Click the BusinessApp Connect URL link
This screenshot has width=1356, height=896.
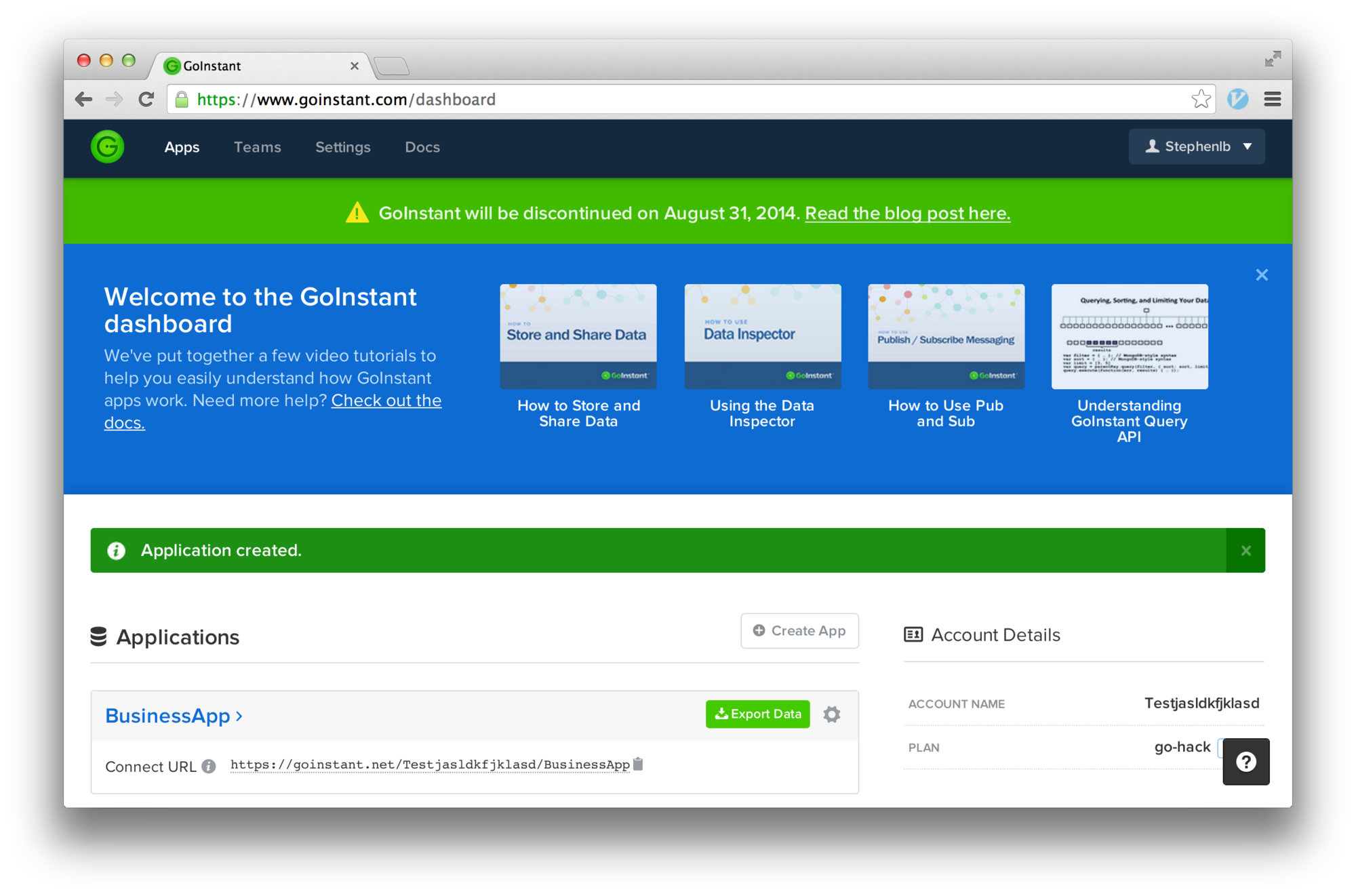(430, 765)
